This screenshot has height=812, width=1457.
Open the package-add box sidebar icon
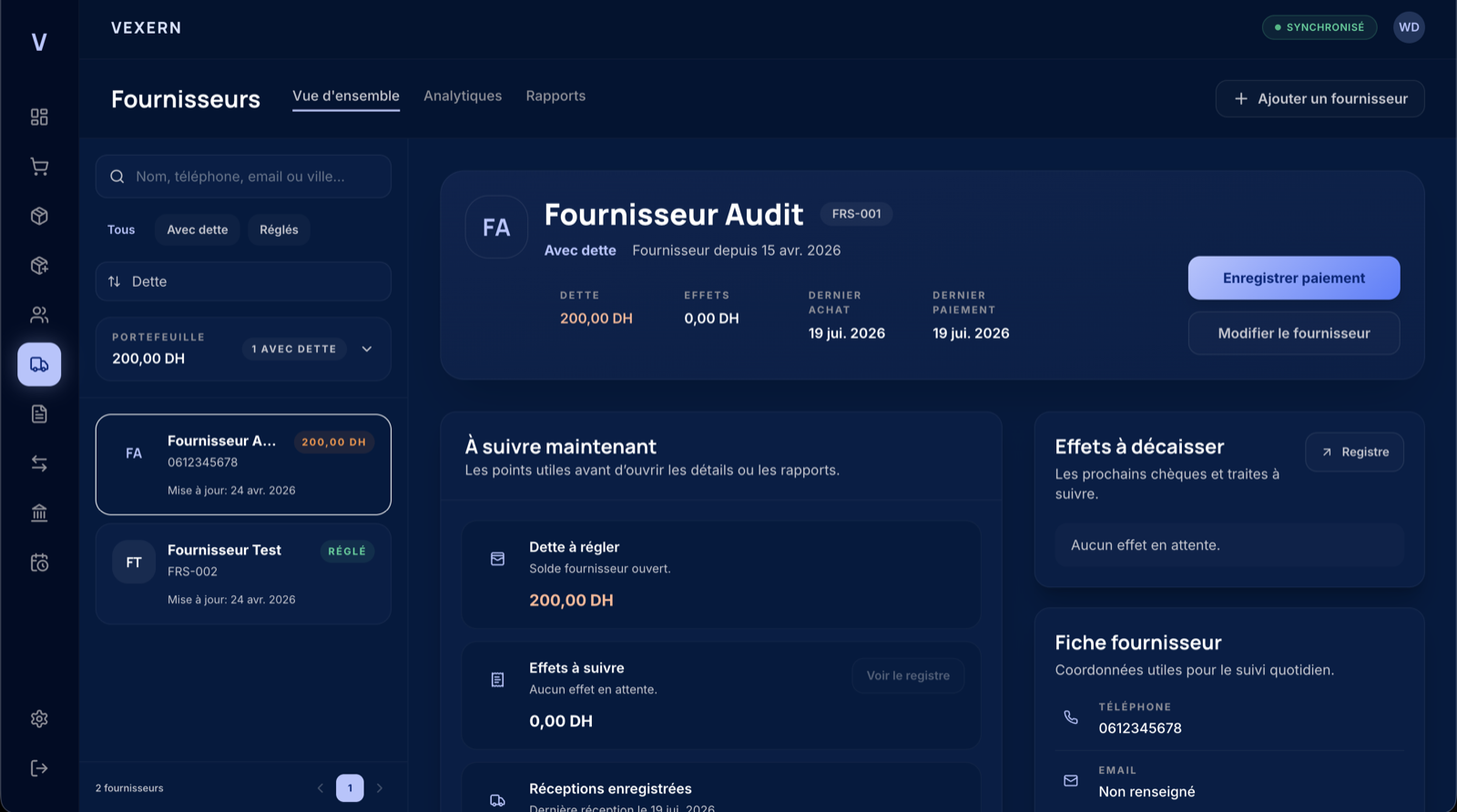click(39, 266)
